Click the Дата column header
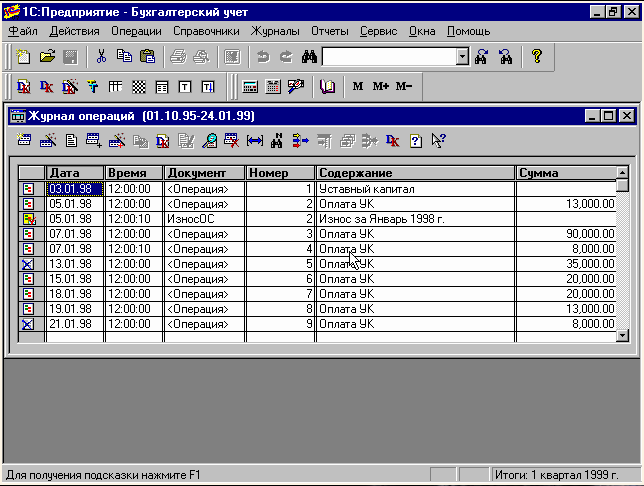This screenshot has width=644, height=486. click(x=75, y=173)
